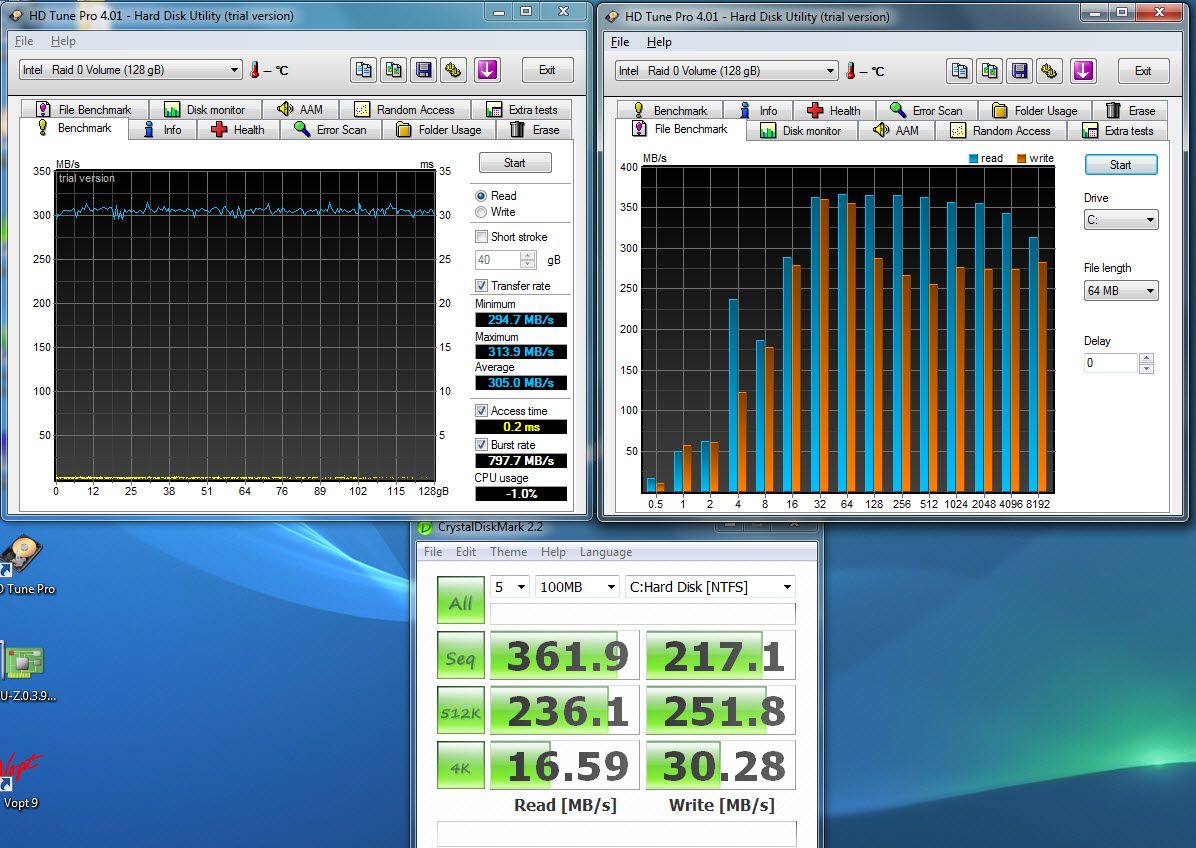Click copy-screenshot icon in Benchmark window toolbar
The image size is (1196, 848).
click(394, 70)
